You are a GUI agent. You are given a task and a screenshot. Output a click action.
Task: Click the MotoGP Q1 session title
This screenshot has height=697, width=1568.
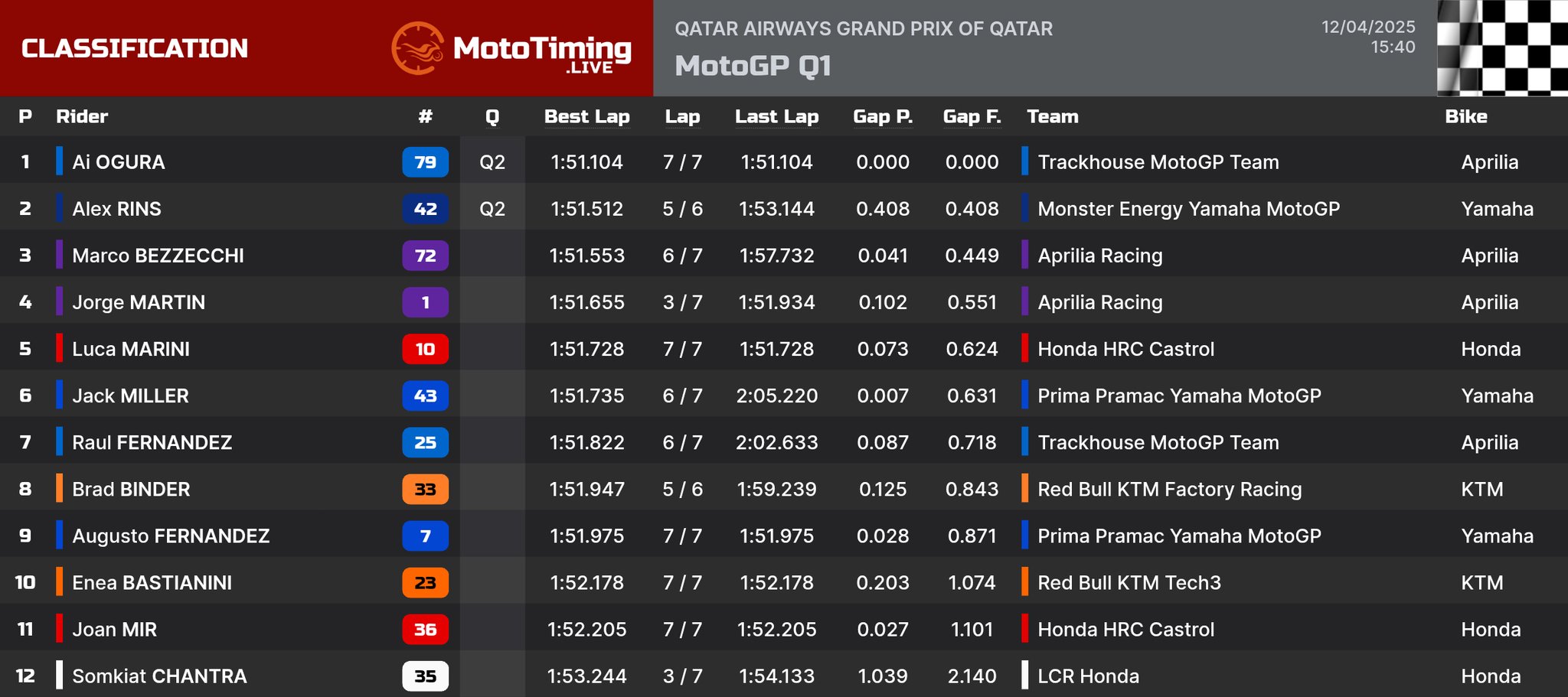(x=753, y=66)
